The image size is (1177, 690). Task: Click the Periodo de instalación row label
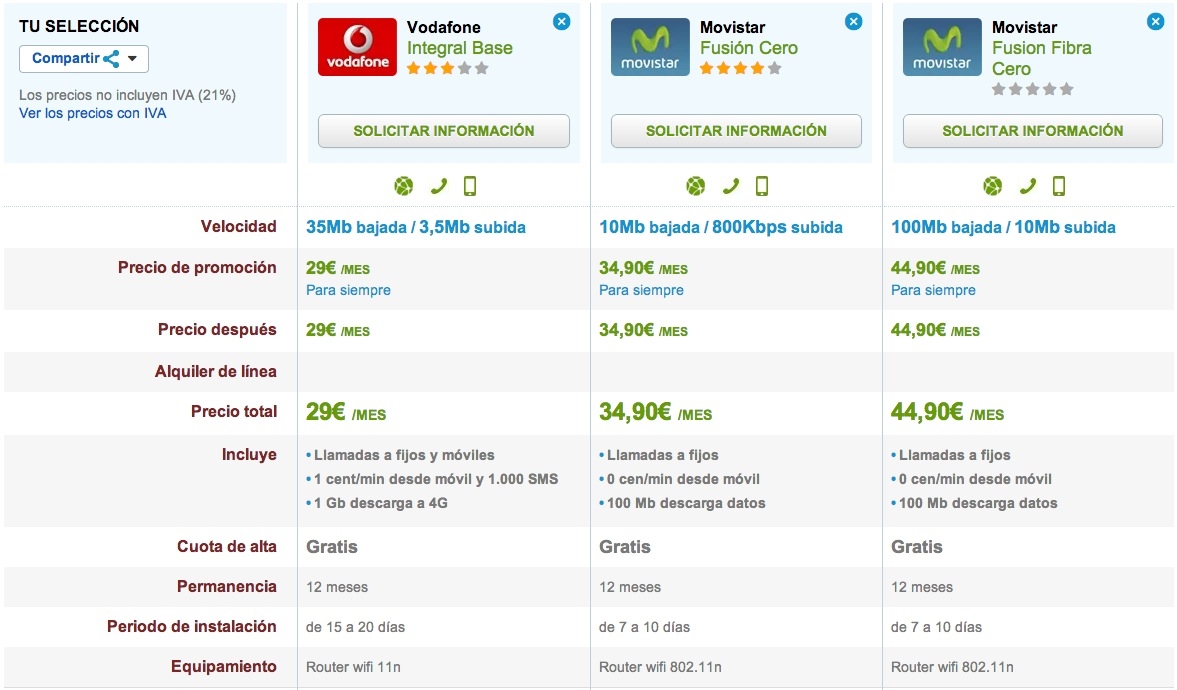191,627
